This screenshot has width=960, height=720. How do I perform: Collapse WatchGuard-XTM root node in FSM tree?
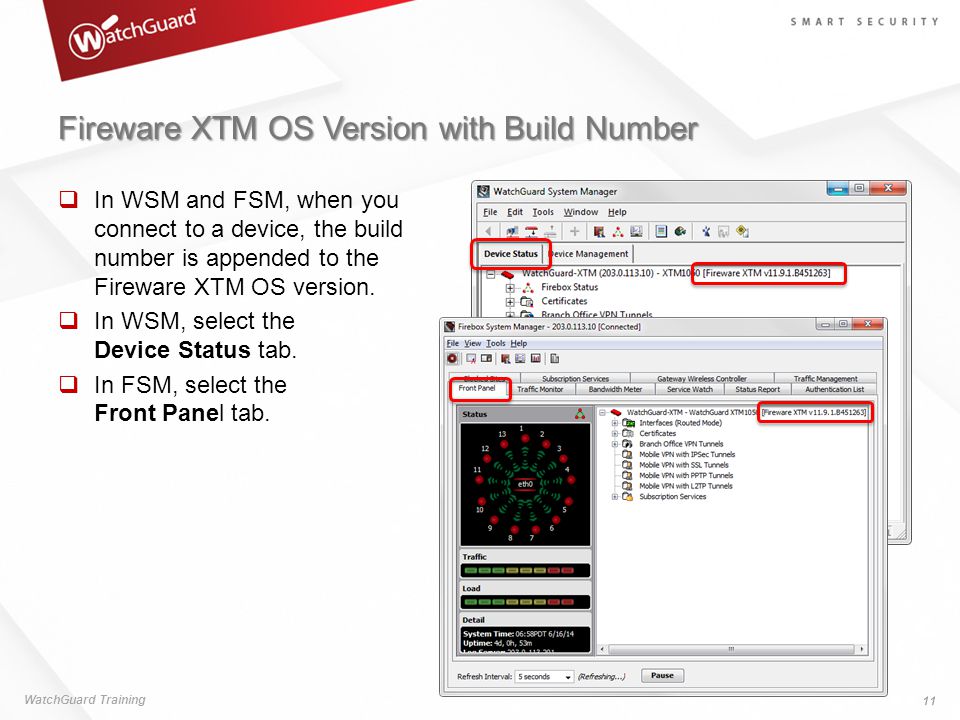click(602, 413)
